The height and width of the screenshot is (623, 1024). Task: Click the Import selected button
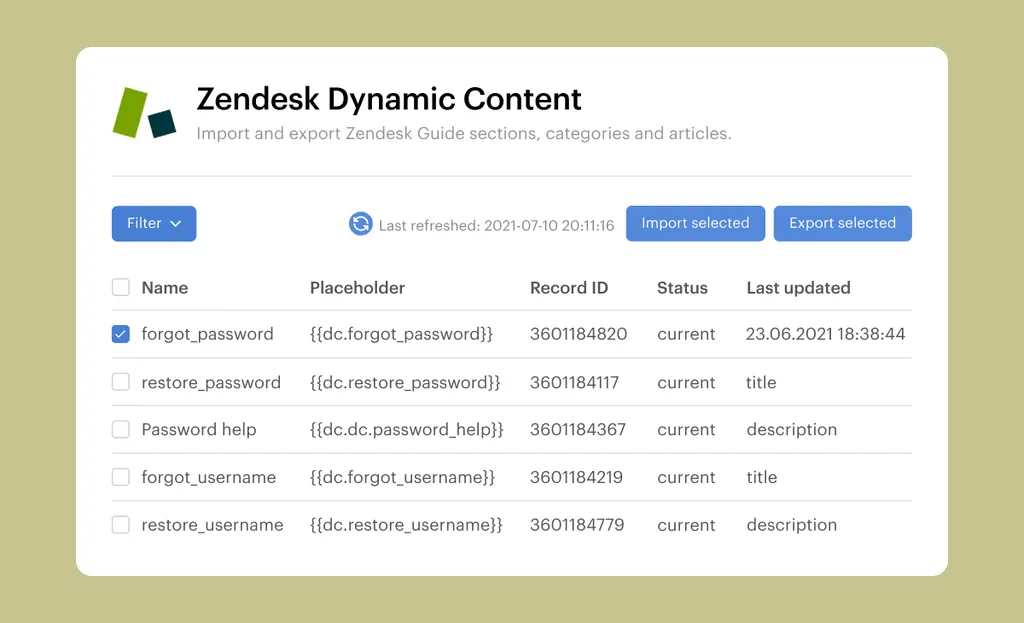(x=695, y=224)
